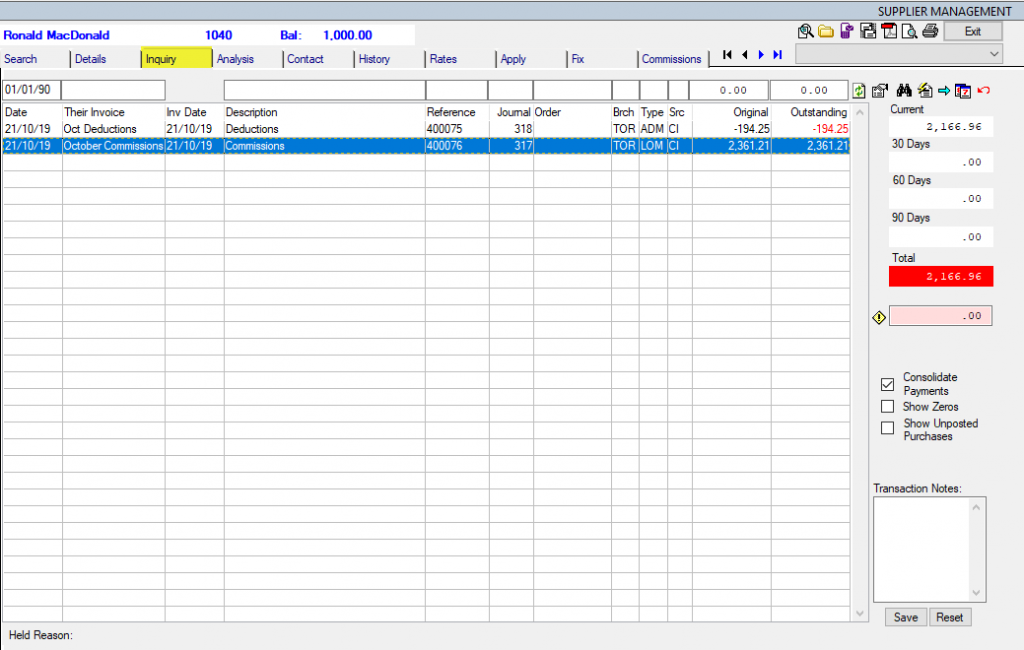Click the house with camera icon
The height and width of the screenshot is (650, 1024).
click(x=880, y=91)
